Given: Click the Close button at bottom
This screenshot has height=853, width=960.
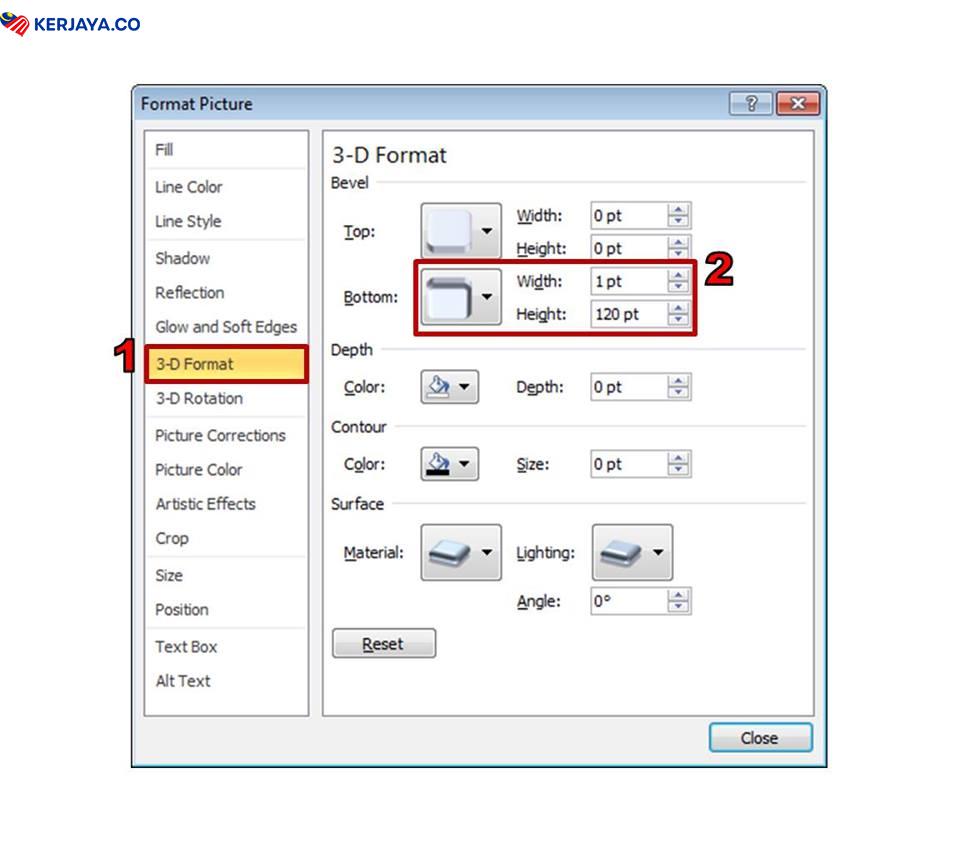Looking at the screenshot, I should pyautogui.click(x=760, y=738).
